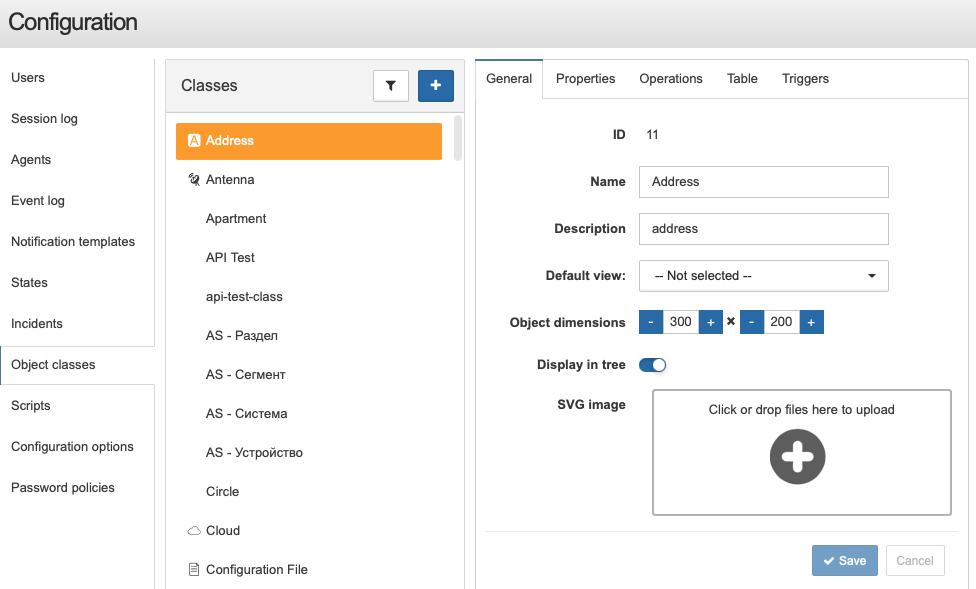This screenshot has height=589, width=976.
Task: Click the Configuration File document icon
Action: point(194,569)
